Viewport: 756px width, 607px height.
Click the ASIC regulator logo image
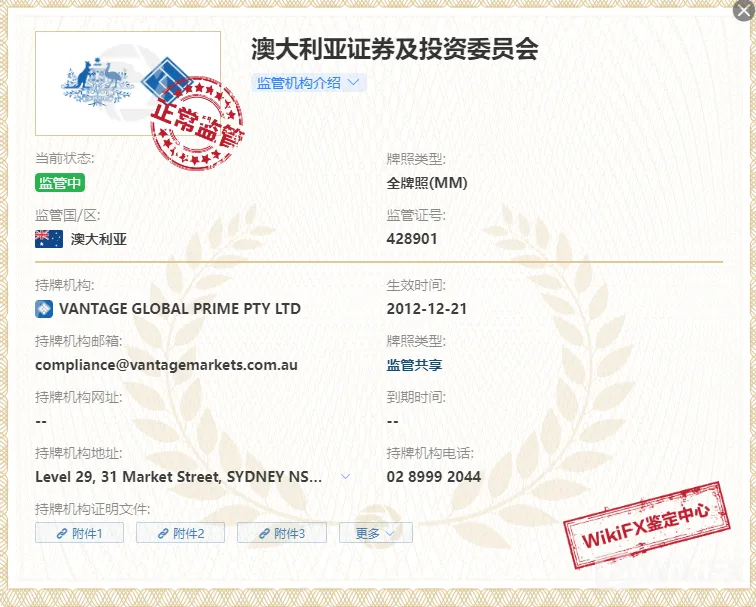[128, 83]
